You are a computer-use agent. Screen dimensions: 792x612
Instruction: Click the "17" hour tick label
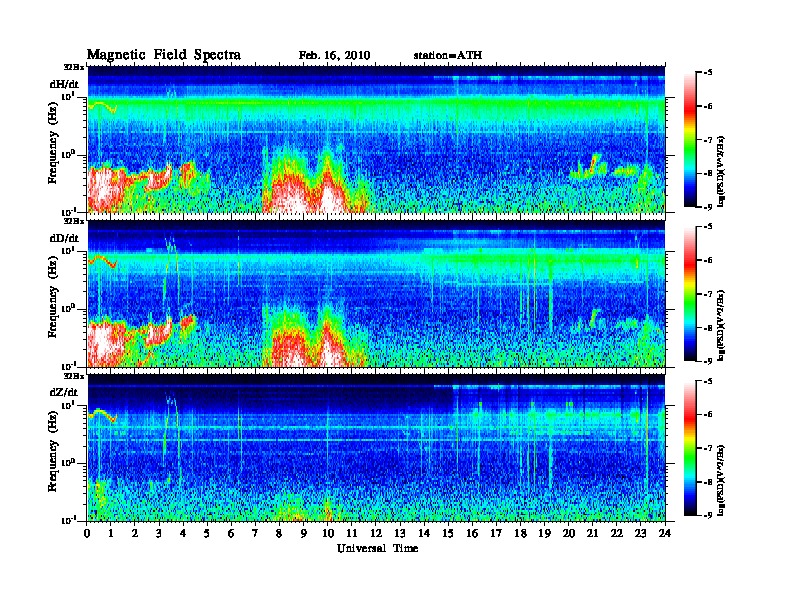click(496, 534)
